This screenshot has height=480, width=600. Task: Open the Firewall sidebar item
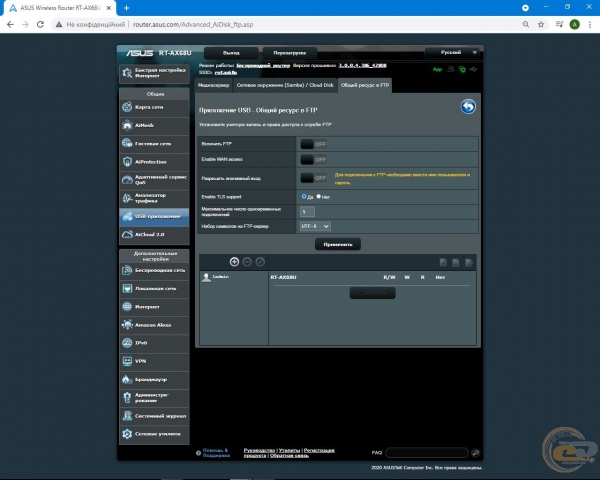point(154,379)
